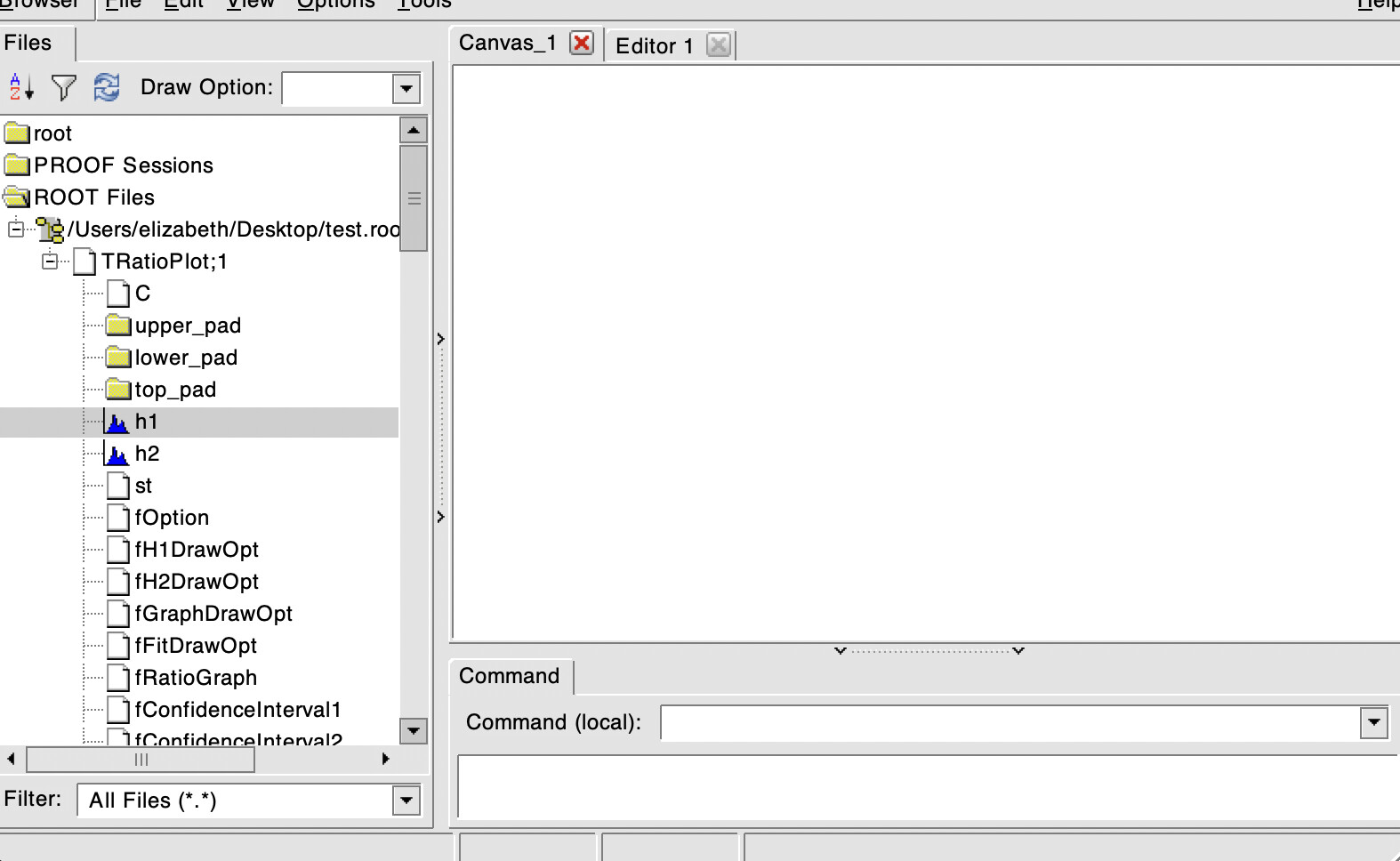Open the Command history dropdown arrow
This screenshot has width=1400, height=861.
pyautogui.click(x=1373, y=722)
